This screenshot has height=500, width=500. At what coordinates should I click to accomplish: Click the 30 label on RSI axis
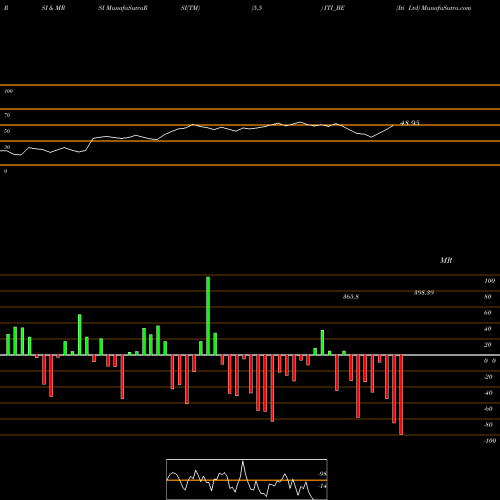[x=7, y=147]
